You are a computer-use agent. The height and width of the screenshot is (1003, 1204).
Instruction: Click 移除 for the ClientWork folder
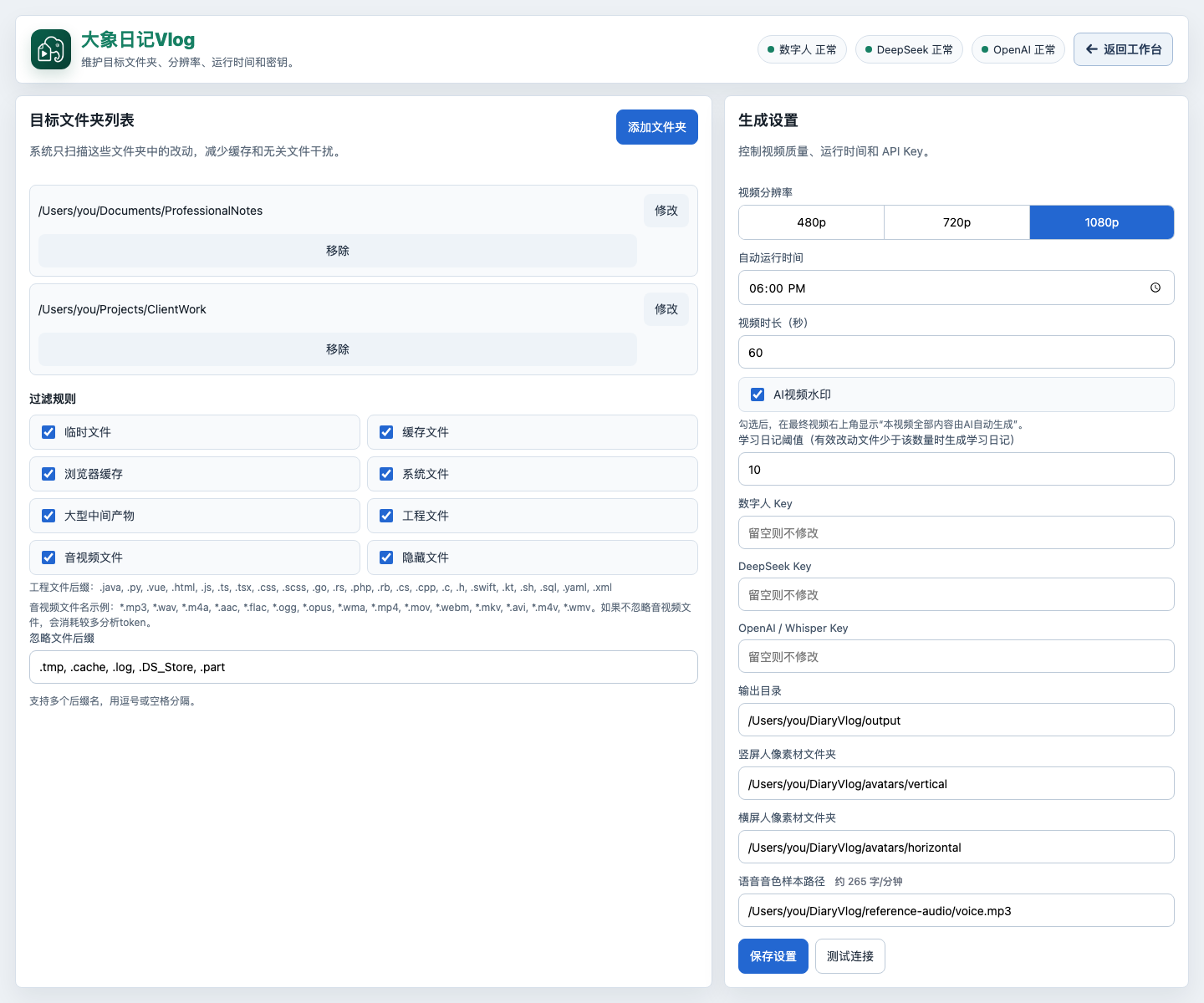pyautogui.click(x=338, y=349)
